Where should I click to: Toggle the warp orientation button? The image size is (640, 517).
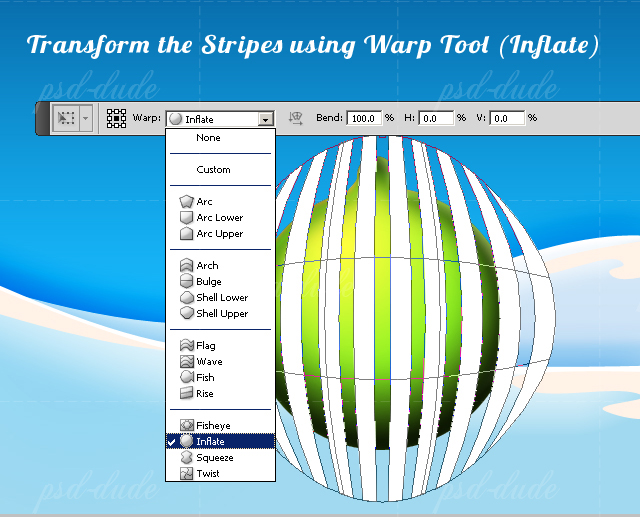[x=296, y=118]
